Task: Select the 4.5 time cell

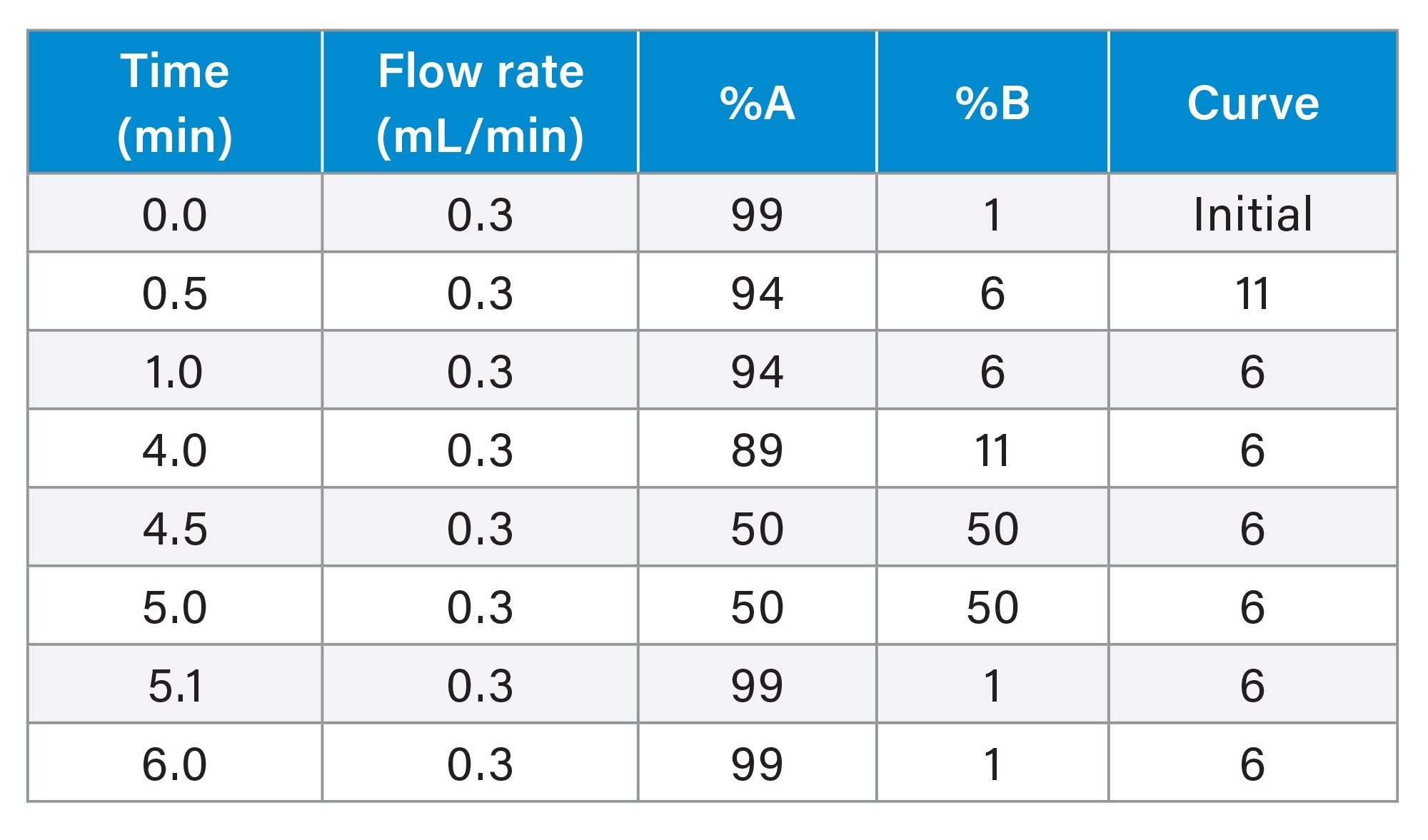Action: pyautogui.click(x=175, y=528)
